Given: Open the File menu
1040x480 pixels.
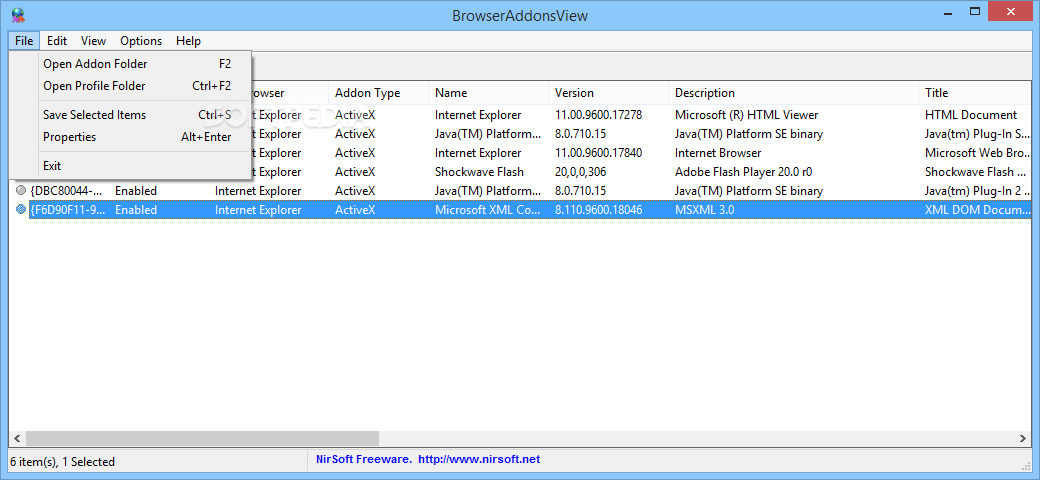Looking at the screenshot, I should pyautogui.click(x=24, y=40).
